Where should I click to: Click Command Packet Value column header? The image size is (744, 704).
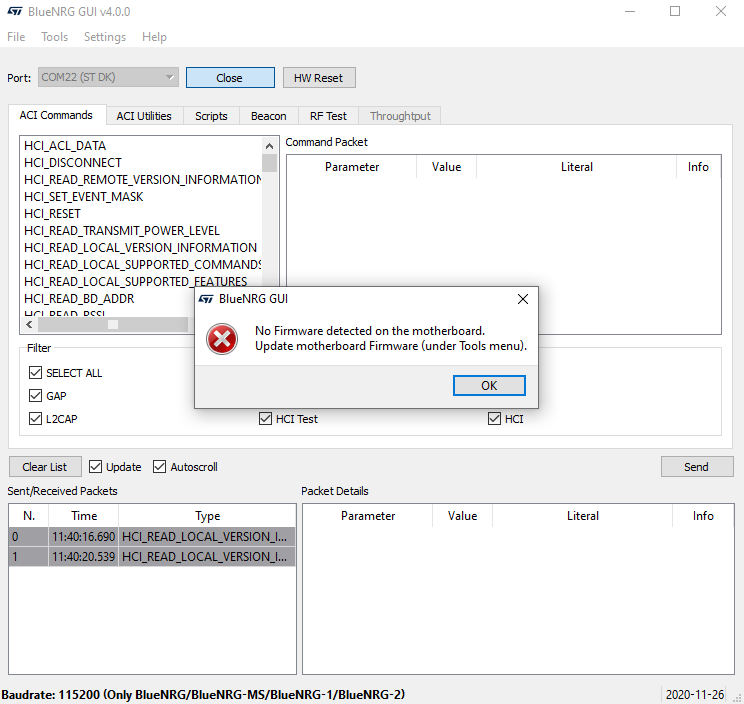pyautogui.click(x=446, y=167)
